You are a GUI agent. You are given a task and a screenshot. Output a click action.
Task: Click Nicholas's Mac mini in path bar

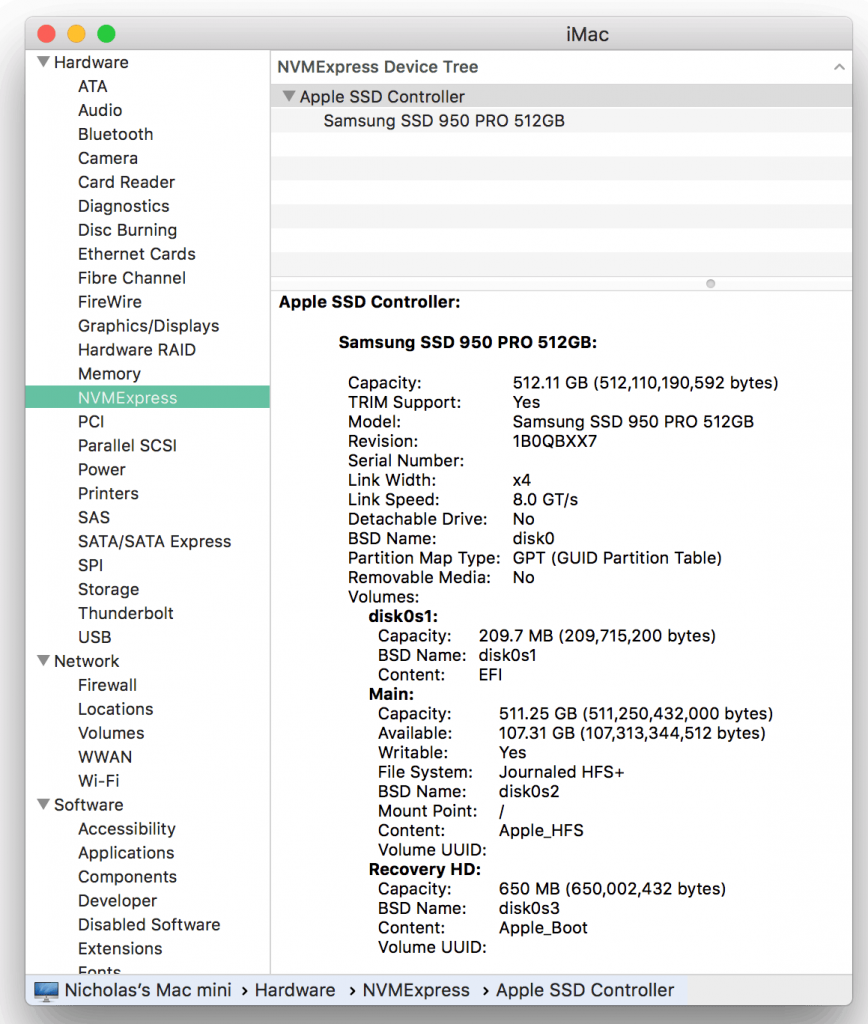(148, 990)
